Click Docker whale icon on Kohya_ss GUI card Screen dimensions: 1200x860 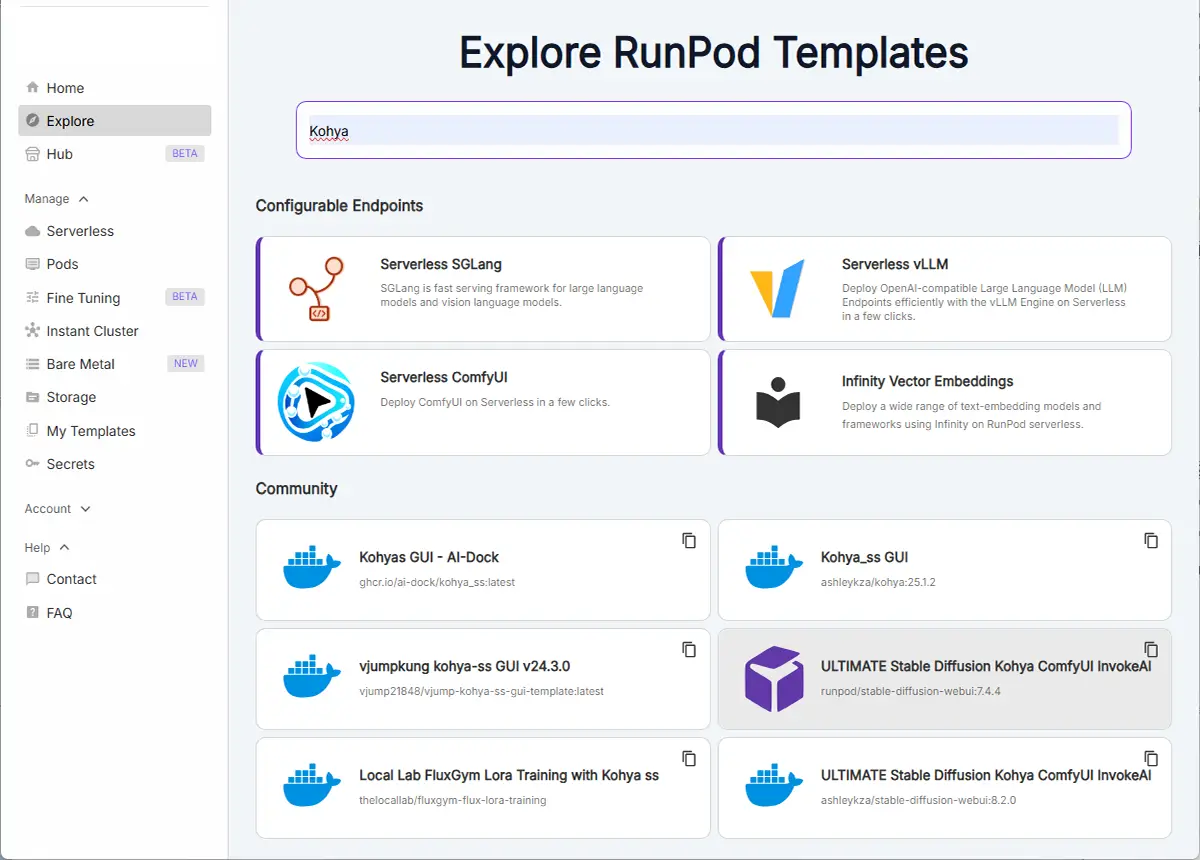[775, 568]
